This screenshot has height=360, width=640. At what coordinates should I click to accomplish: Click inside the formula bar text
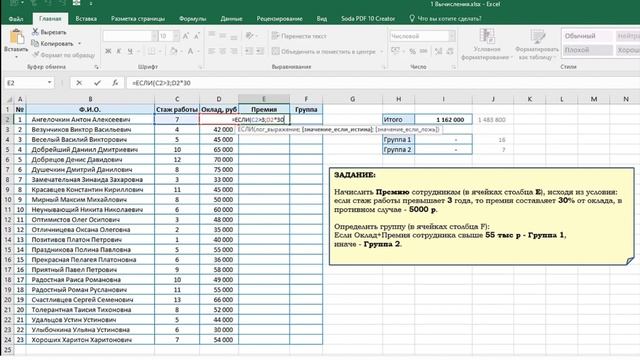tap(161, 83)
